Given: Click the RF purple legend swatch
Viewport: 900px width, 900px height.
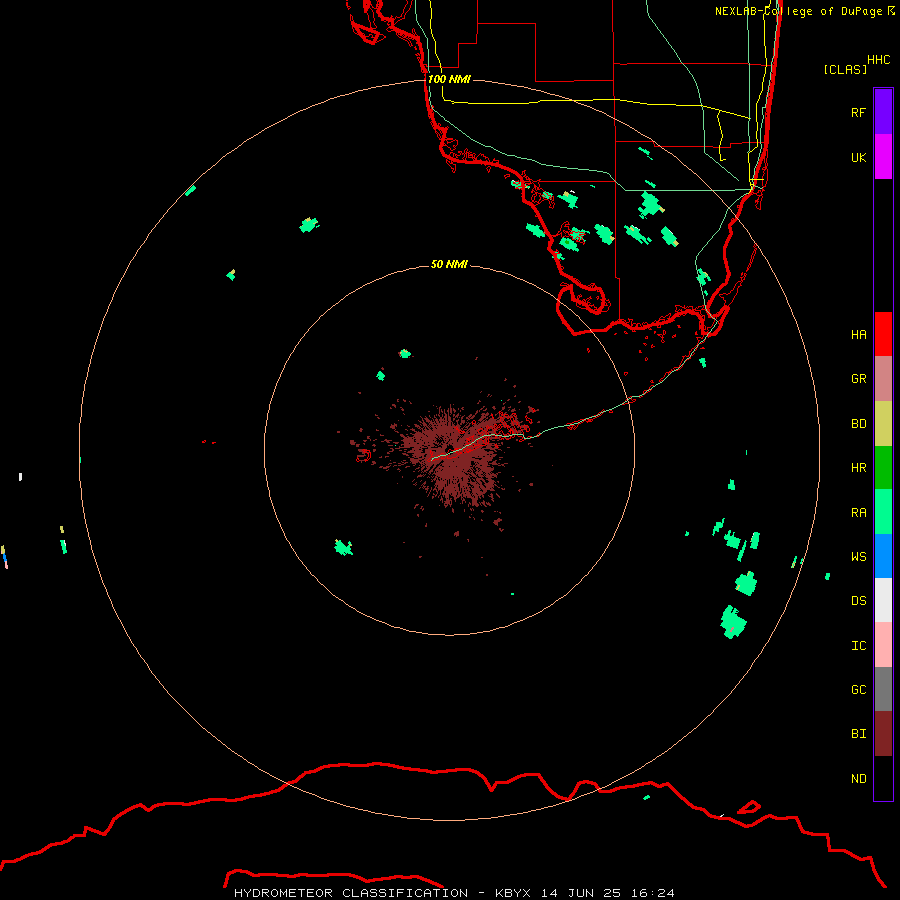Looking at the screenshot, I should coord(883,112).
